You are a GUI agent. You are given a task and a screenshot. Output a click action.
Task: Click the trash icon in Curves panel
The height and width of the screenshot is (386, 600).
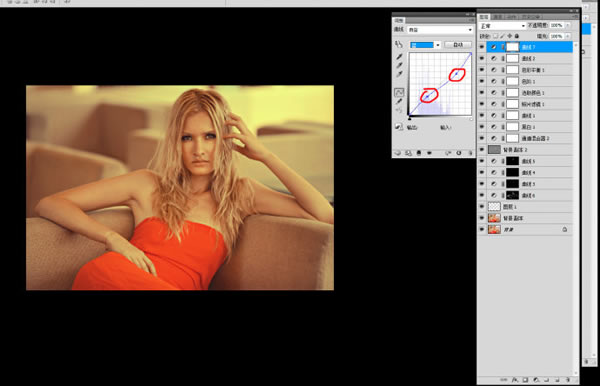470,153
